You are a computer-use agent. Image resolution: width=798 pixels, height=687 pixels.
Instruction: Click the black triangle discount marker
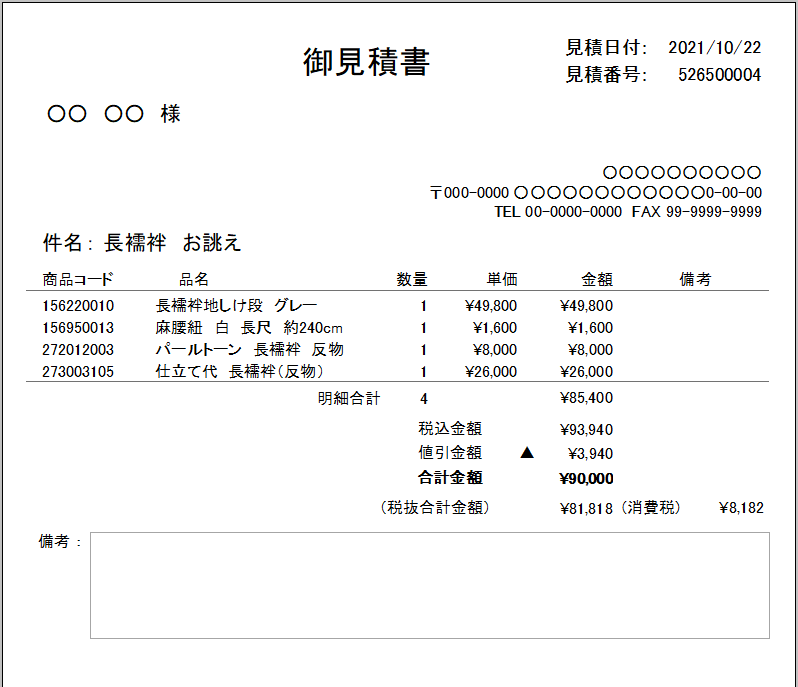[527, 452]
